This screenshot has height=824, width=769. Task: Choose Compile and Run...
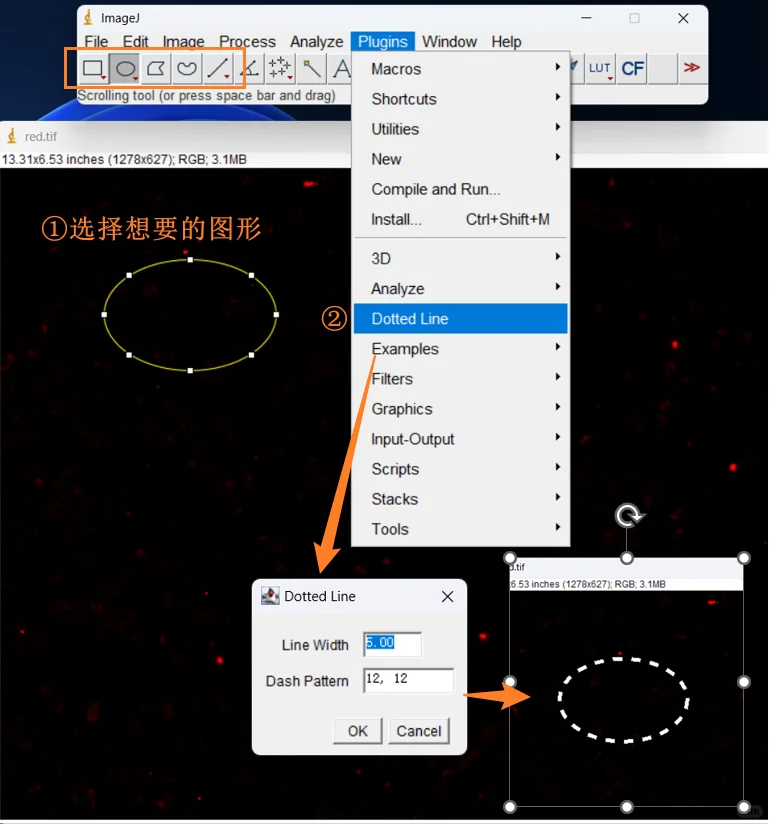click(x=460, y=189)
